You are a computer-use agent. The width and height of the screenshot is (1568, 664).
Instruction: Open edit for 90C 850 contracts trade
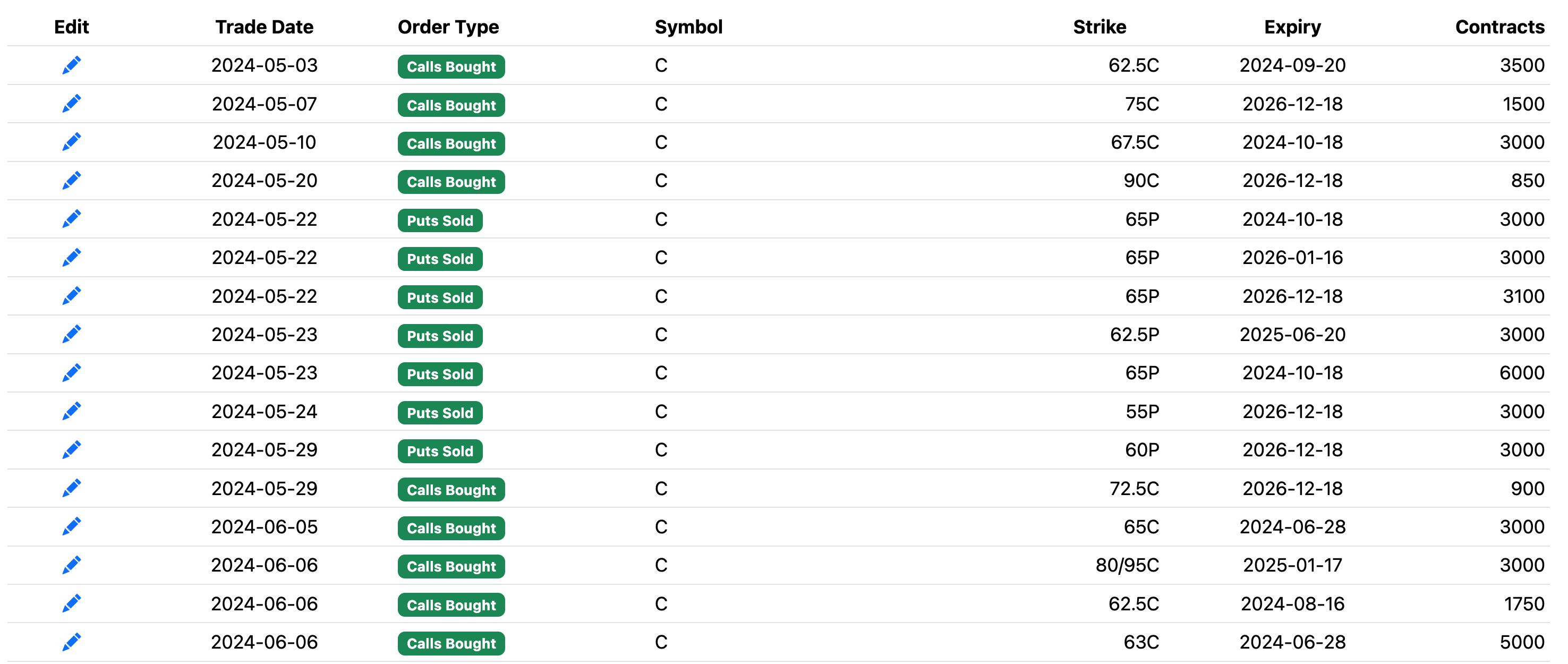point(71,181)
